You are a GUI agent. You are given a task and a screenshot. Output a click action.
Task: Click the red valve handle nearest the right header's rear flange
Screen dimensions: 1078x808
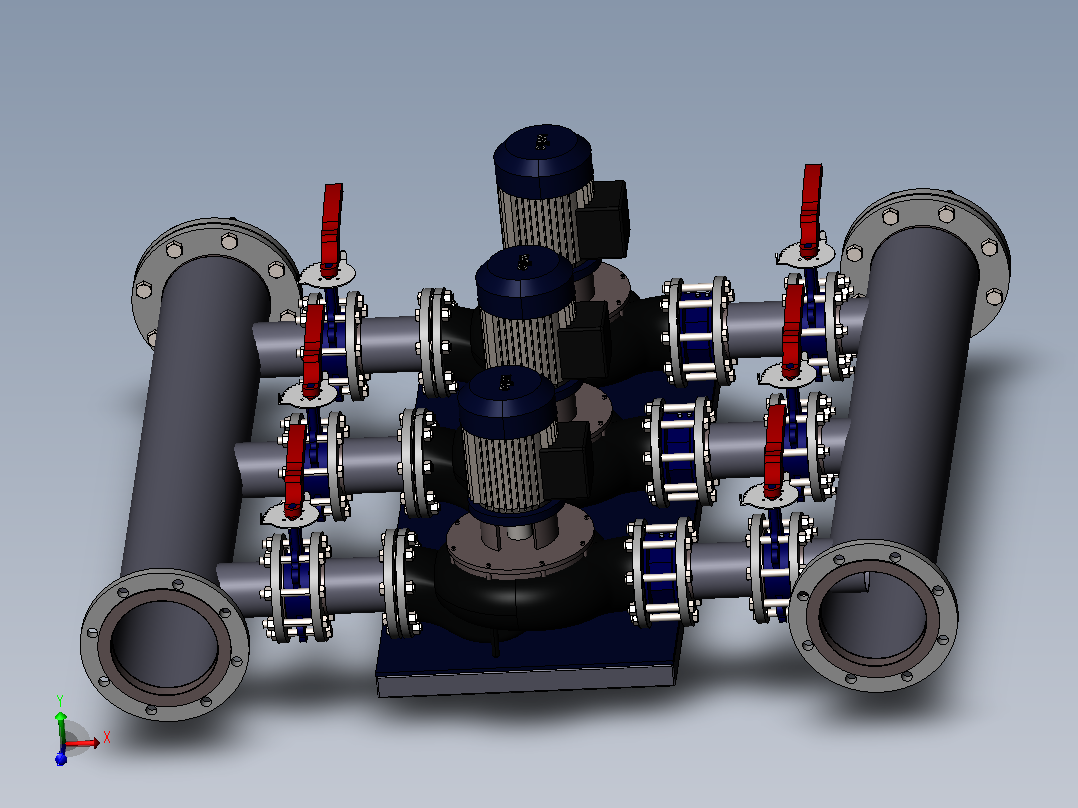pos(811,210)
